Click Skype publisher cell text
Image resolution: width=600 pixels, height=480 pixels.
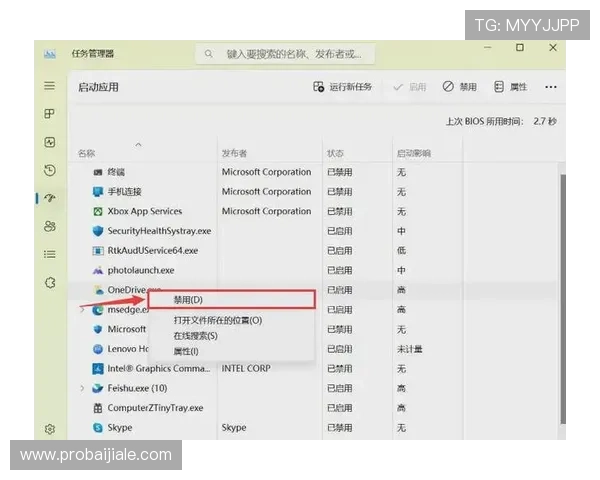point(234,428)
